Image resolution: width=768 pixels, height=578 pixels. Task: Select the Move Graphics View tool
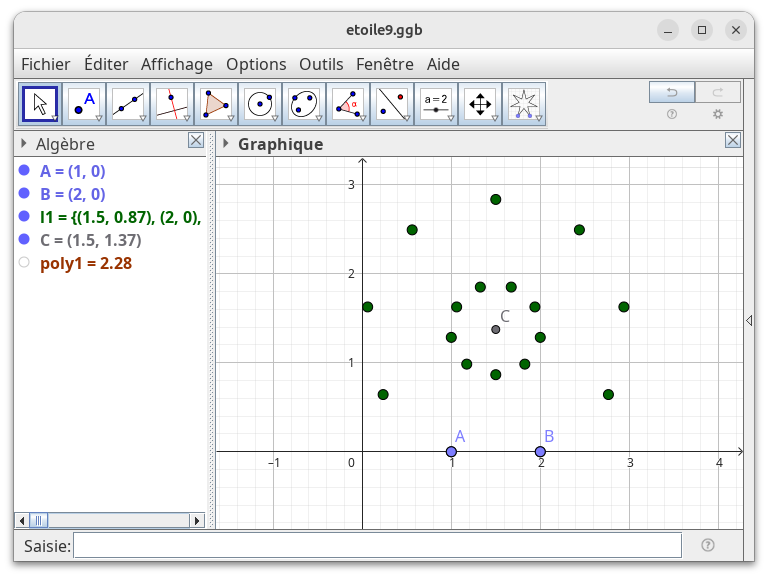coord(480,103)
